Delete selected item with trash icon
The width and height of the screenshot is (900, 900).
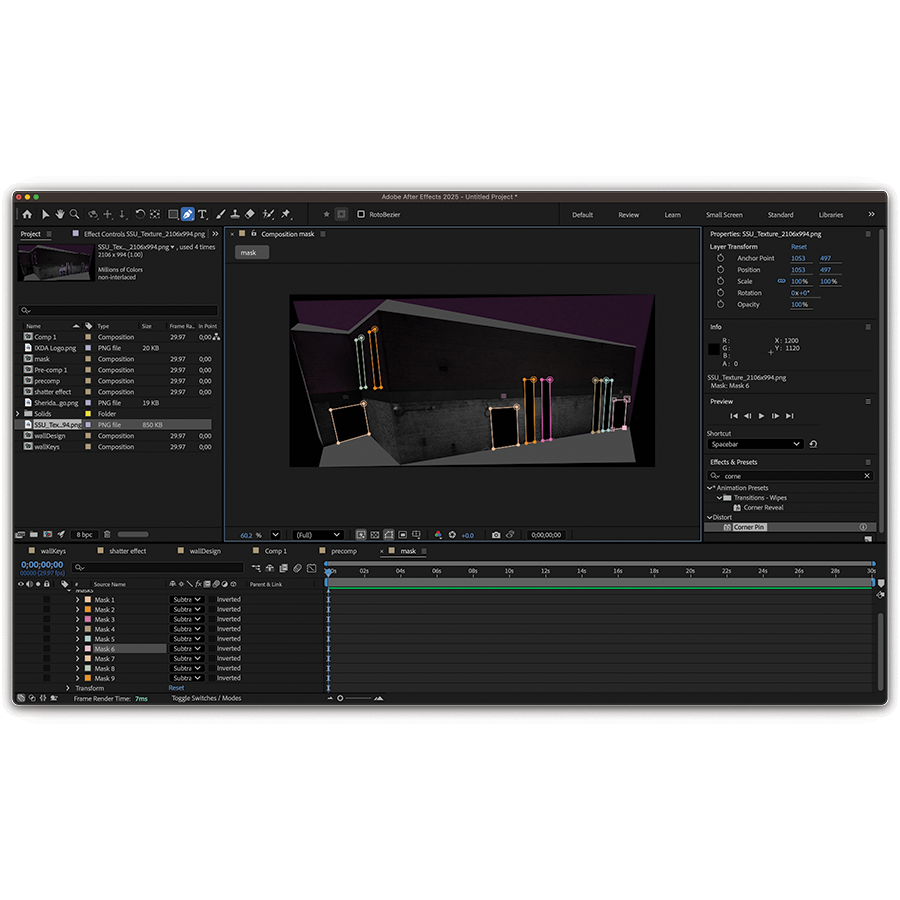pyautogui.click(x=108, y=534)
